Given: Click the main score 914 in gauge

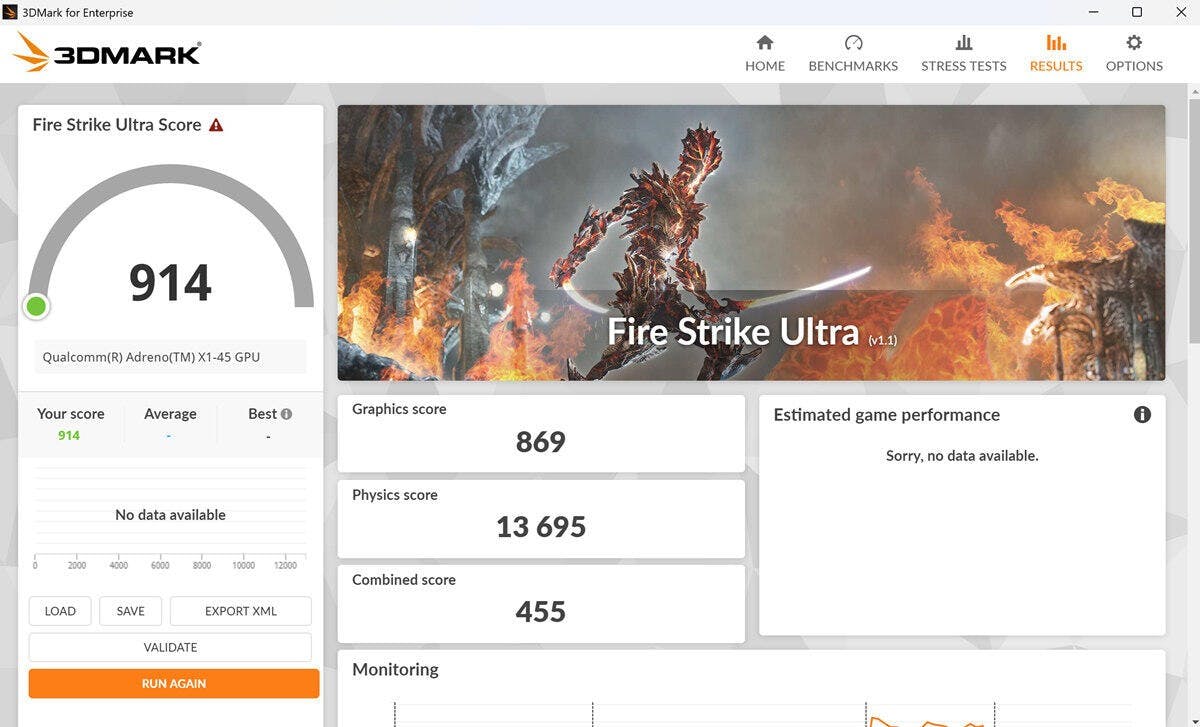Looking at the screenshot, I should (x=170, y=283).
